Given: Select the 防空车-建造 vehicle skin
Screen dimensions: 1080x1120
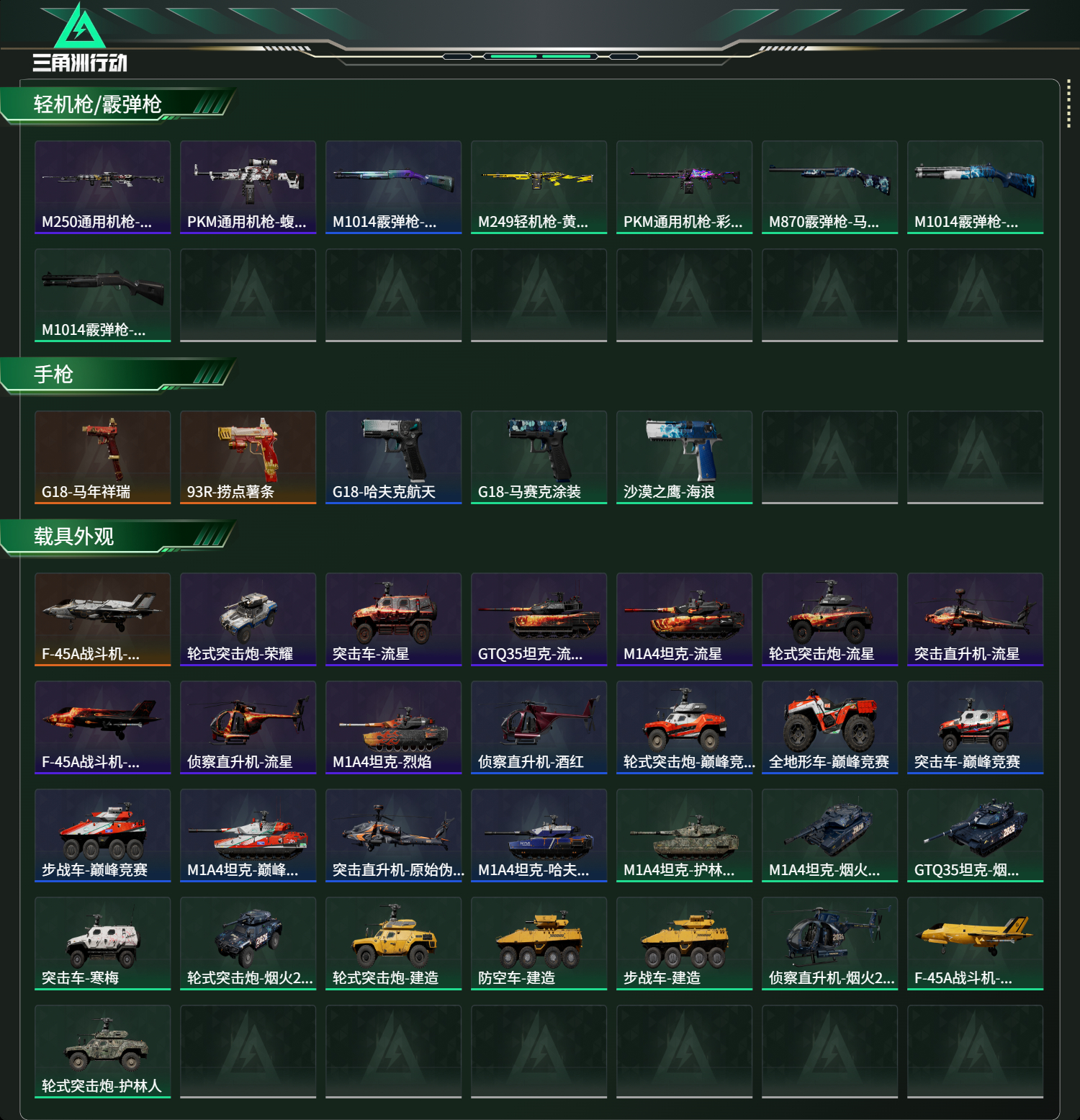Looking at the screenshot, I should 539,943.
